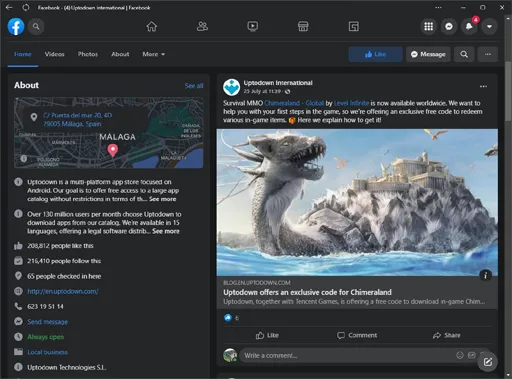Open the notifications bell
The height and width of the screenshot is (379, 512).
[469, 26]
